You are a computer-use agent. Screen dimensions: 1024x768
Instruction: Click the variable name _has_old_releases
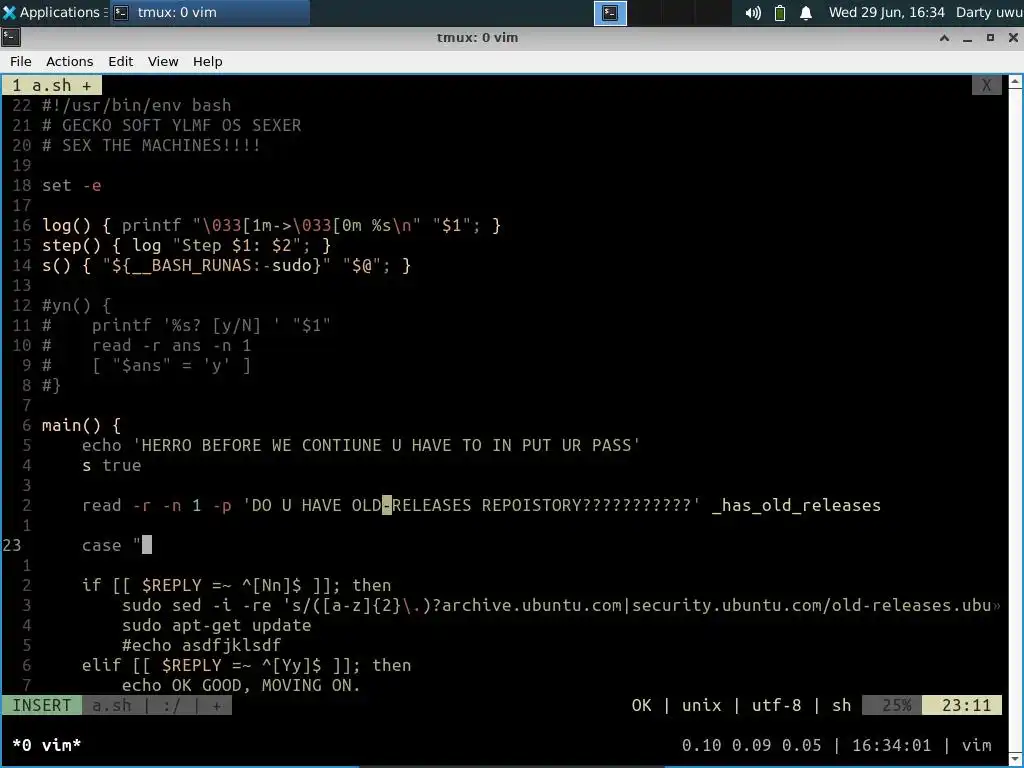pyautogui.click(x=796, y=505)
